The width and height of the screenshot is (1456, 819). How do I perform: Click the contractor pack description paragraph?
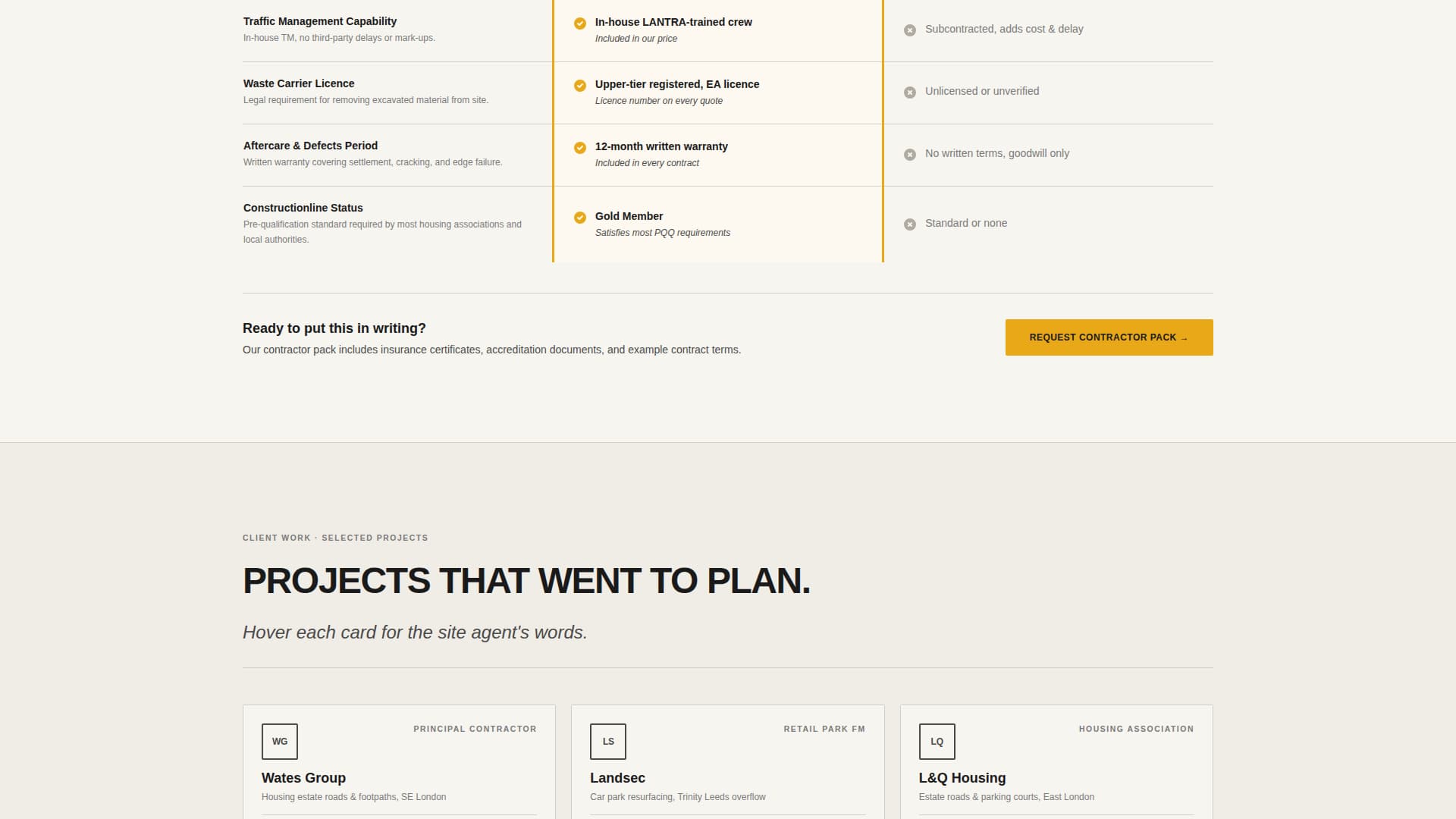pyautogui.click(x=491, y=350)
